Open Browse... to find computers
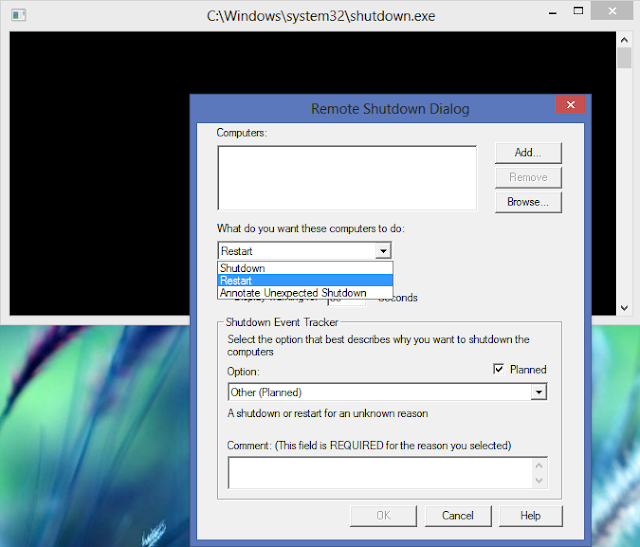 point(528,202)
